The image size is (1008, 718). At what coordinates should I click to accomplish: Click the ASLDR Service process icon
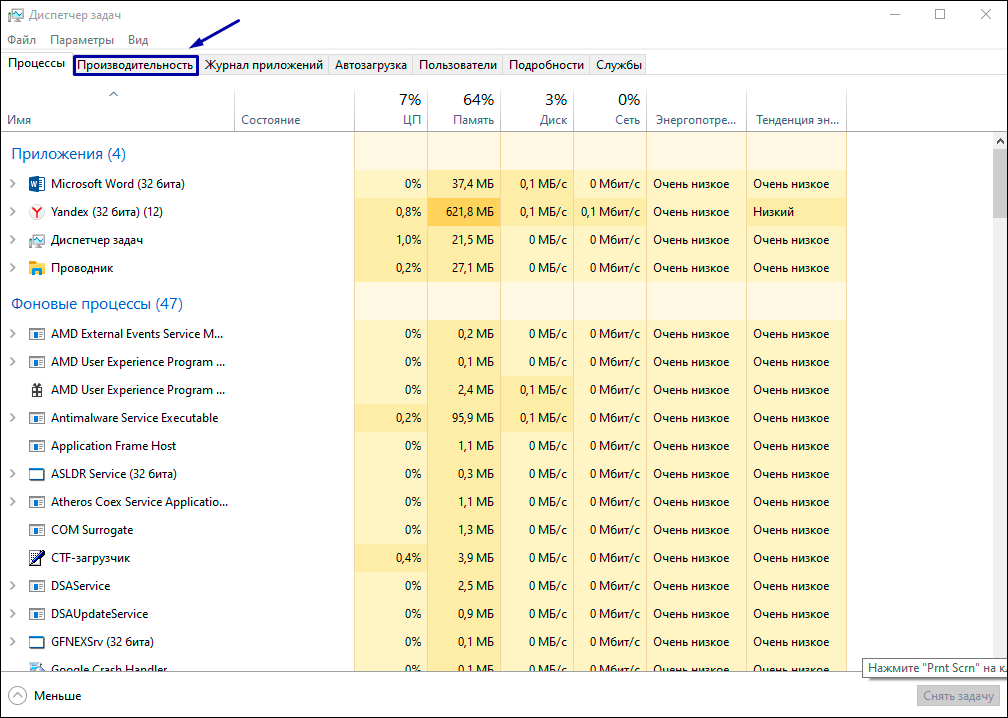tap(37, 474)
